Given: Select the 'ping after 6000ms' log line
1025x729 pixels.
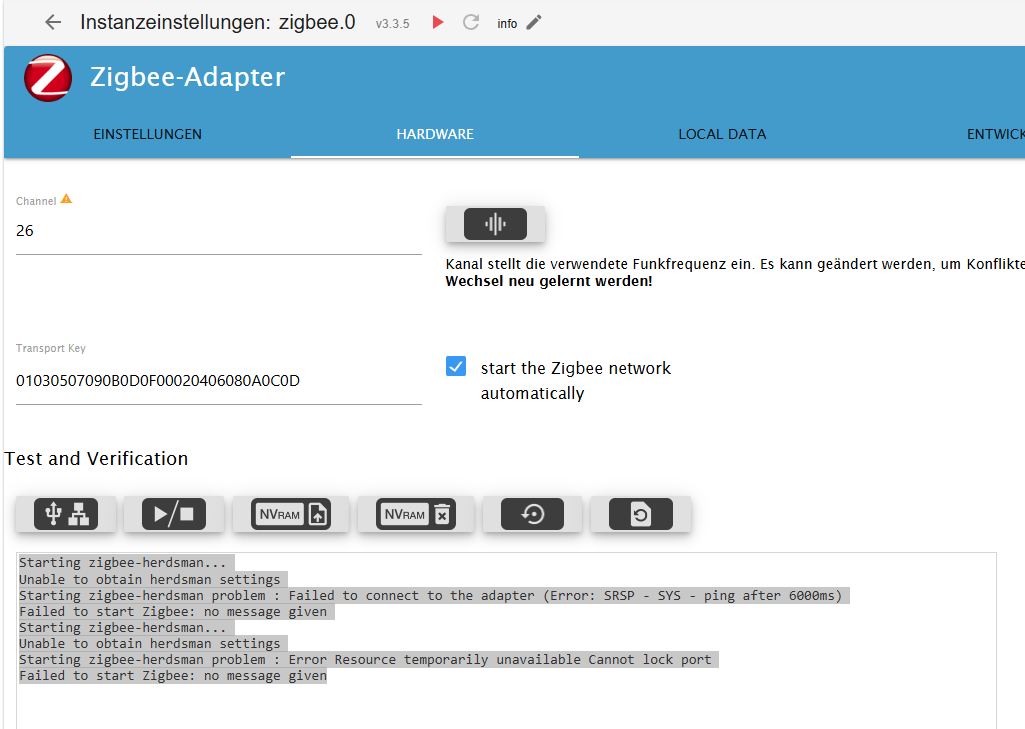Looking at the screenshot, I should pos(430,596).
